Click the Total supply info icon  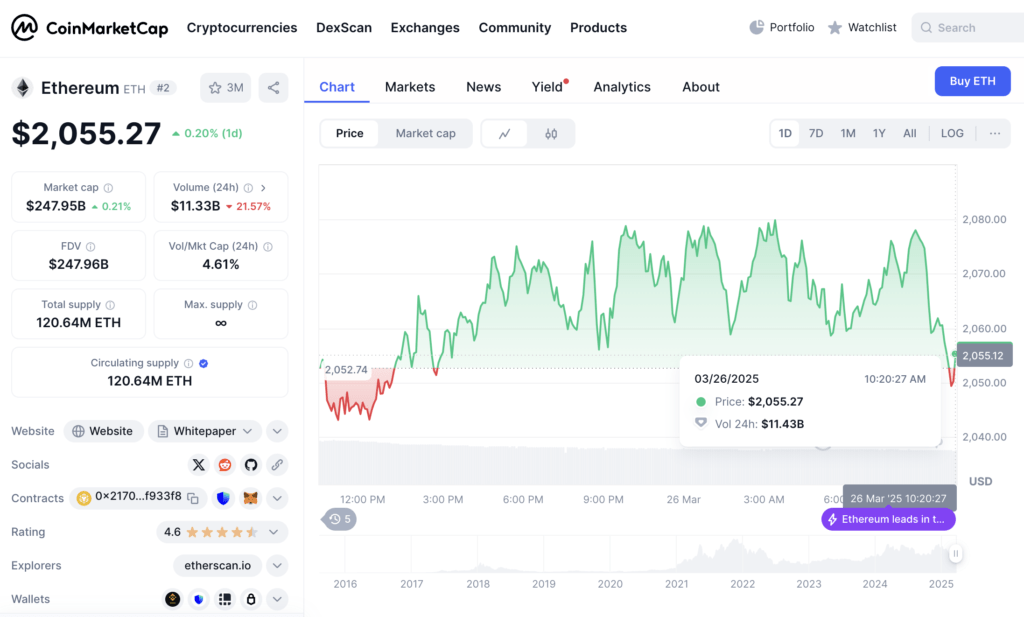click(x=110, y=305)
